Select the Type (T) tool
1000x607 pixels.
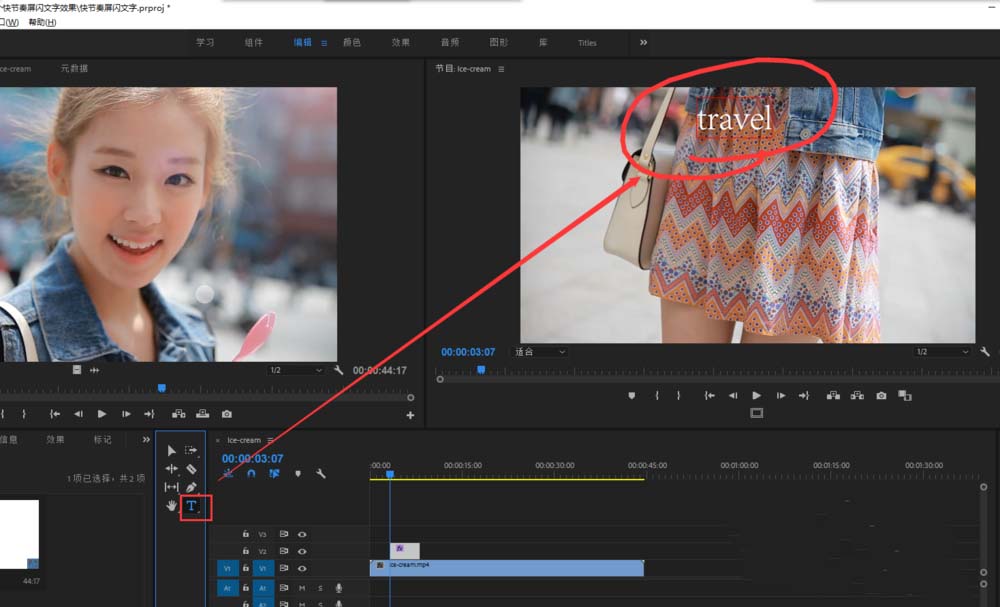pyautogui.click(x=191, y=506)
